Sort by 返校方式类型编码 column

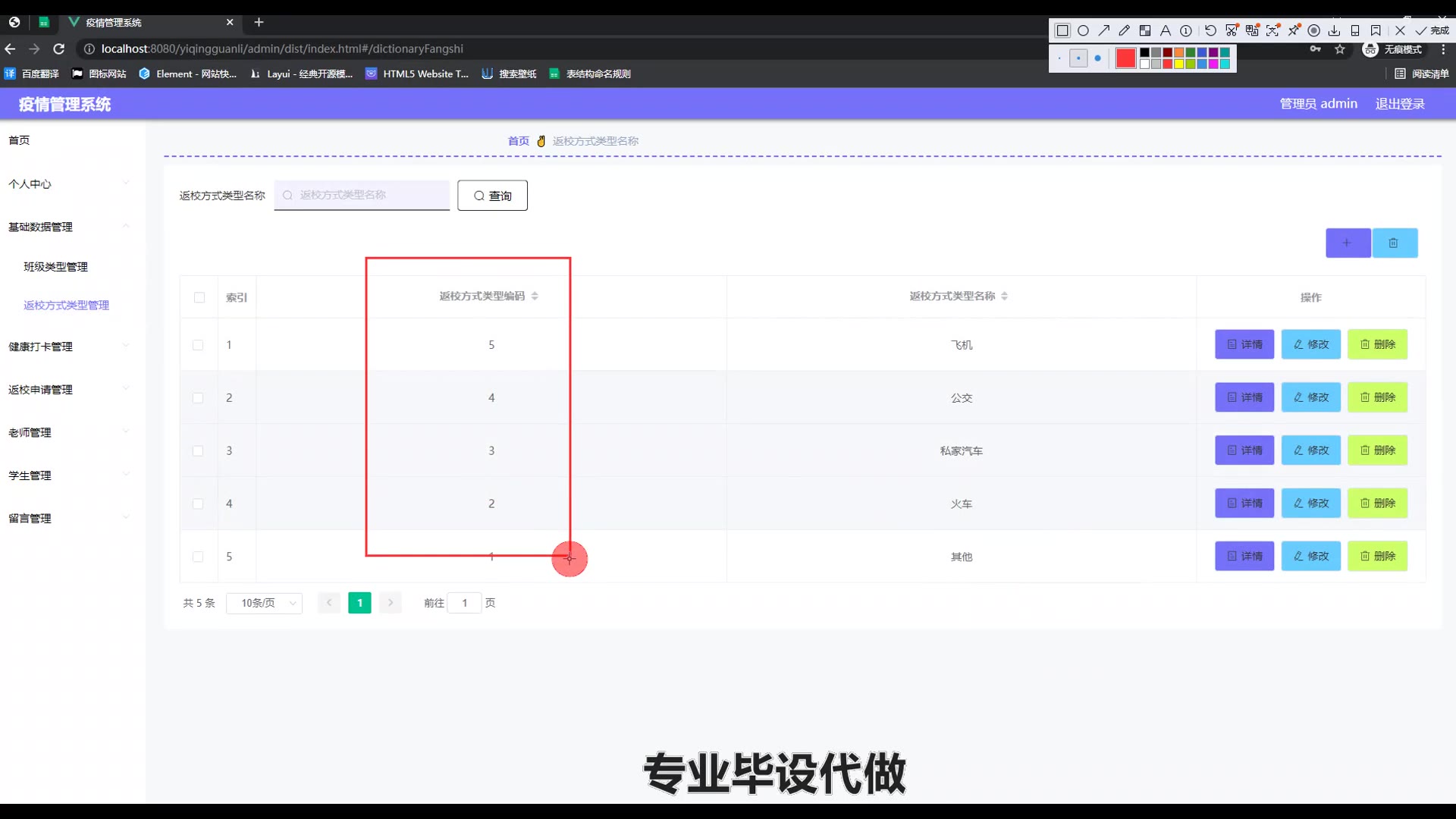pos(535,296)
